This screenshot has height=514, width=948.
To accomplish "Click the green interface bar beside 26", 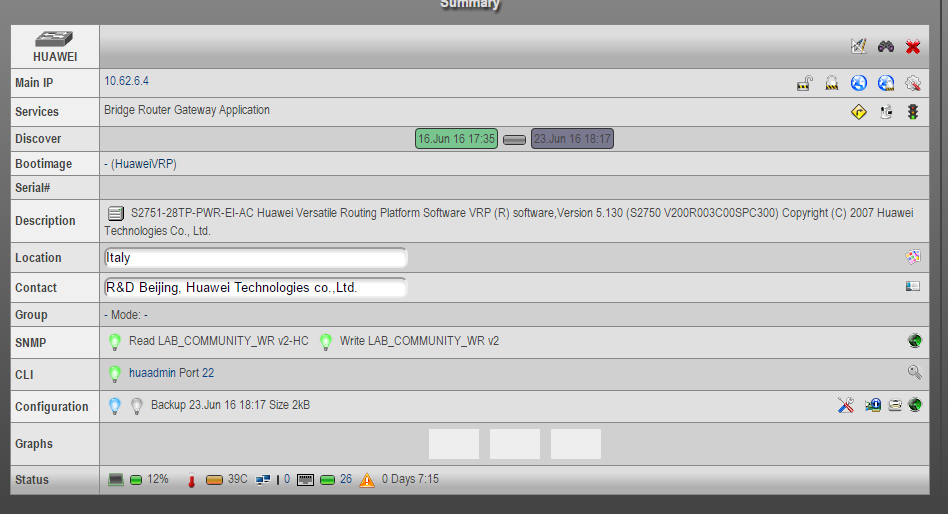I will (x=327, y=480).
